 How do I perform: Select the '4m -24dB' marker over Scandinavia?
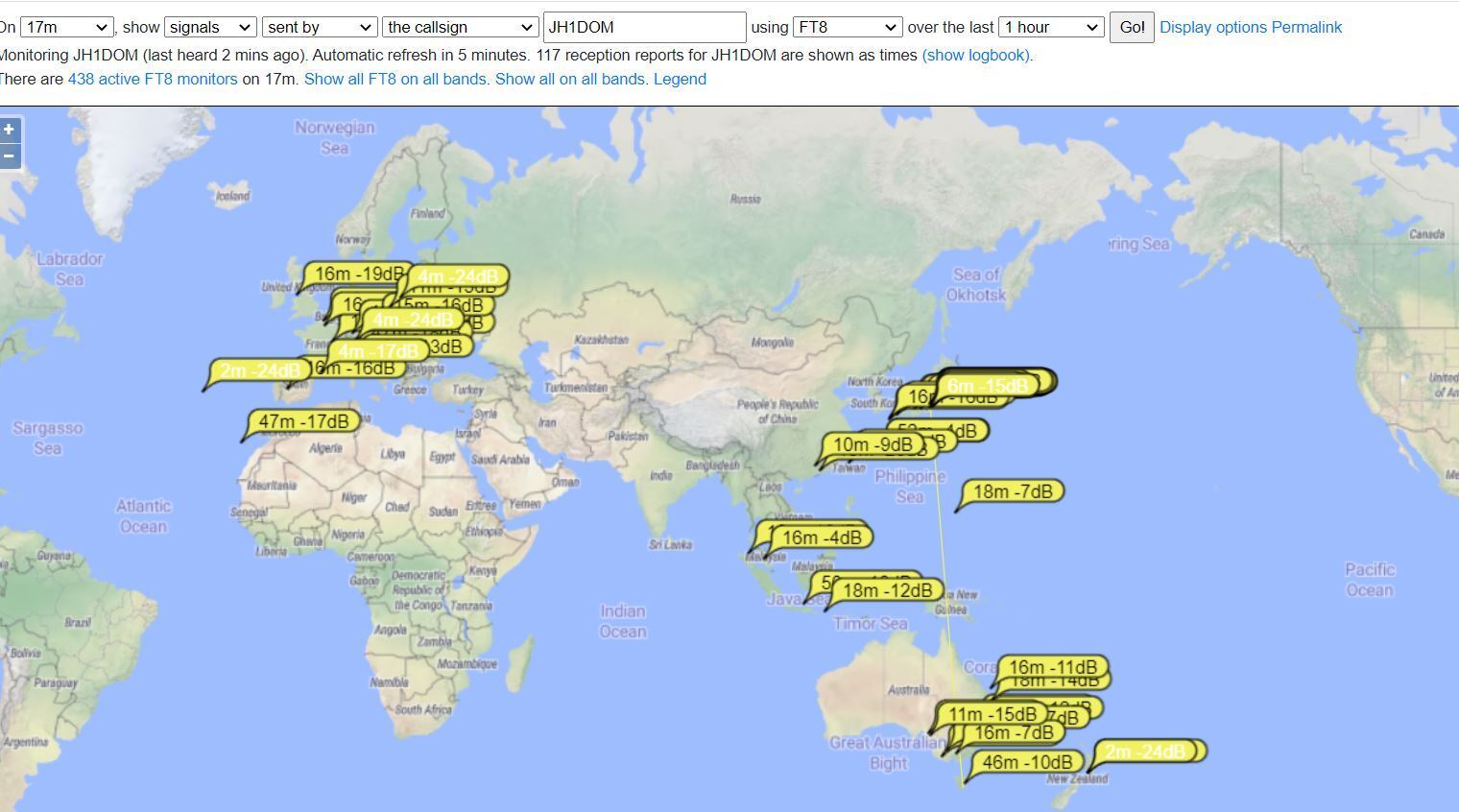[457, 277]
